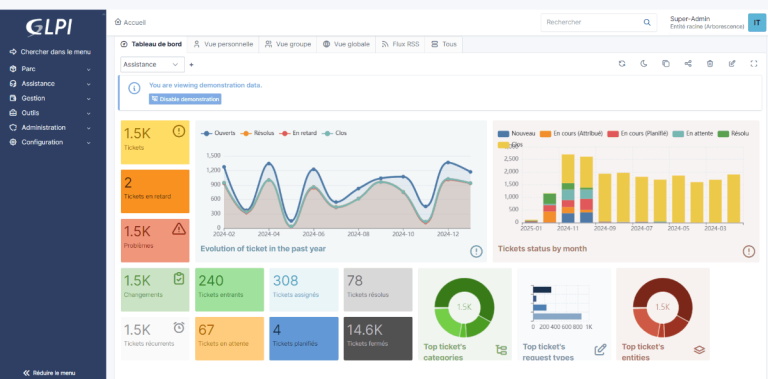
Task: Toggle Résolus series in line chart legend
Action: (x=258, y=133)
